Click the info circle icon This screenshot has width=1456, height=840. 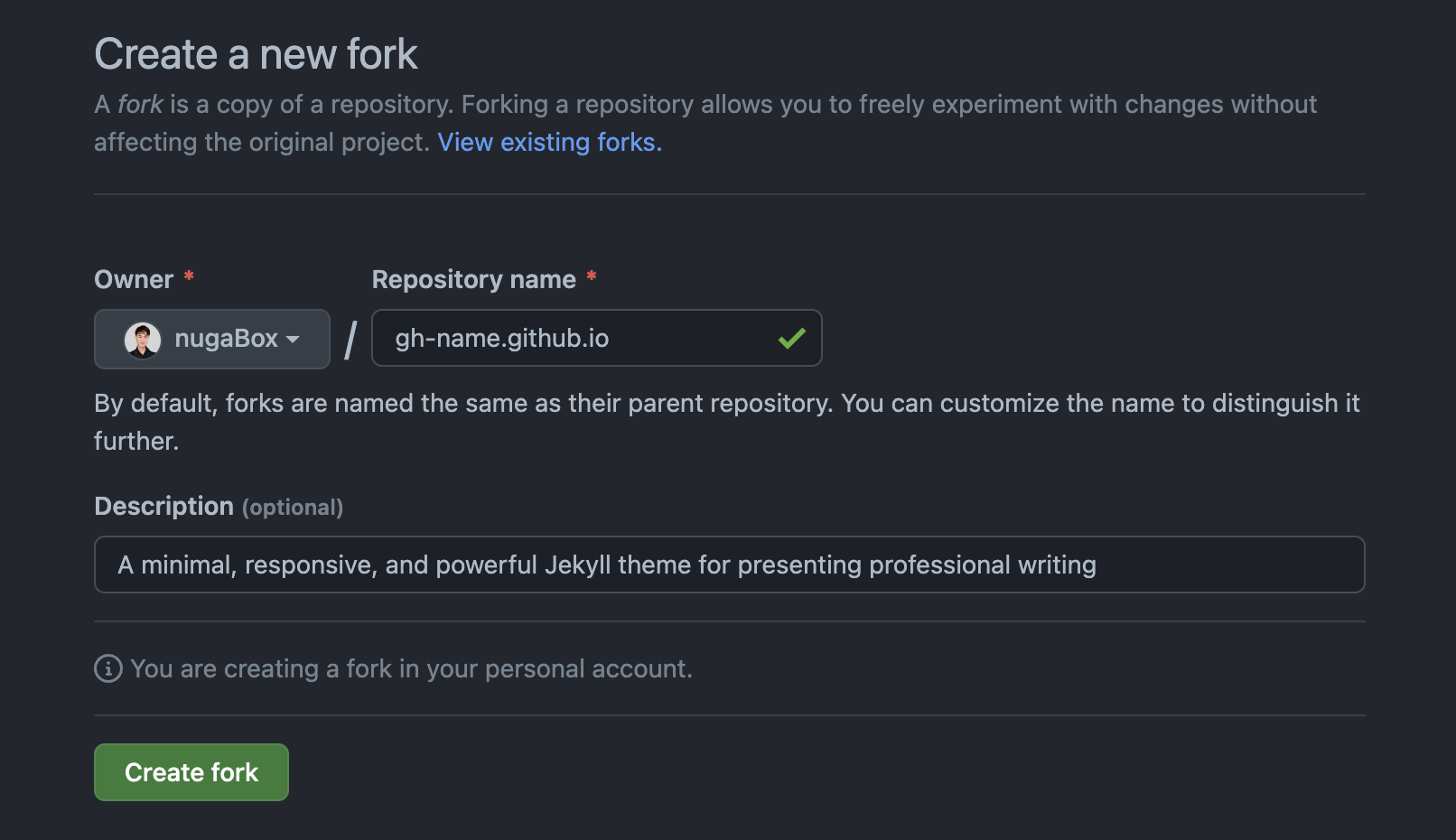coord(108,668)
